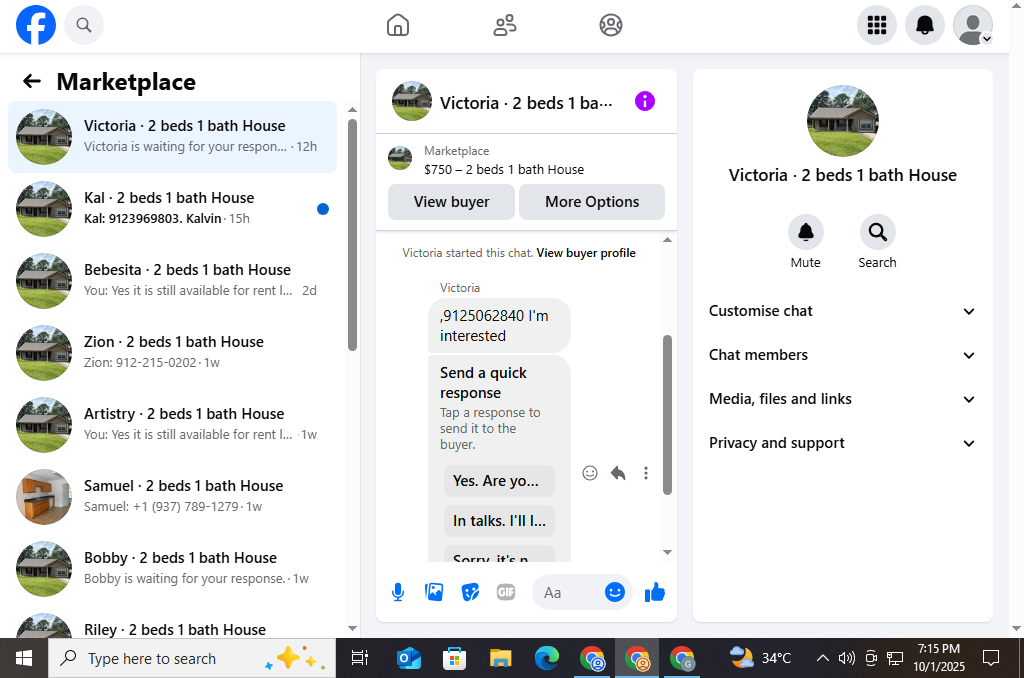Choose a GIF icon
This screenshot has width=1024, height=678.
(506, 592)
